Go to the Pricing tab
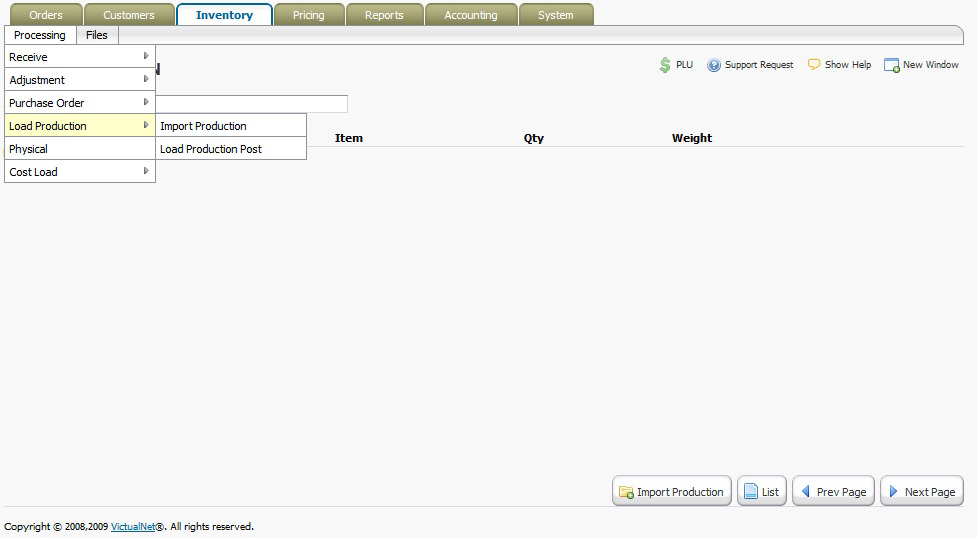Screen dimensions: 977x538 (309, 14)
